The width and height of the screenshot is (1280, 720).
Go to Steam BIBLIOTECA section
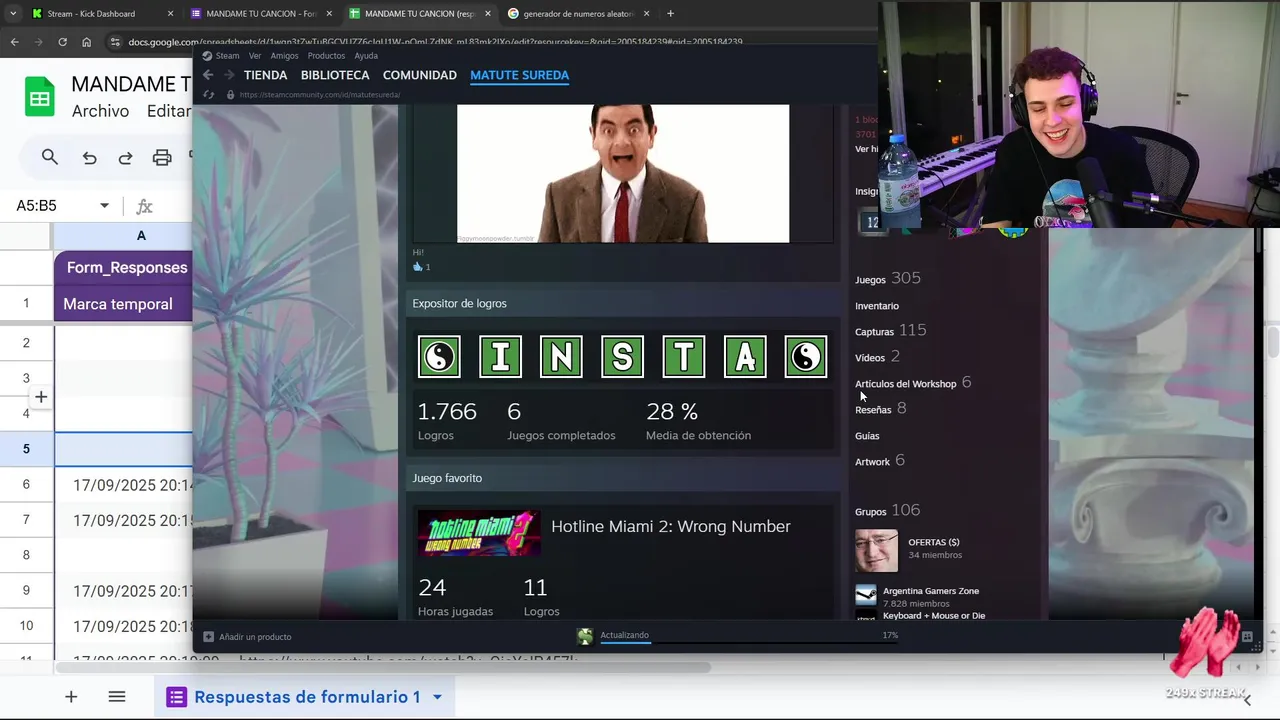coord(335,75)
